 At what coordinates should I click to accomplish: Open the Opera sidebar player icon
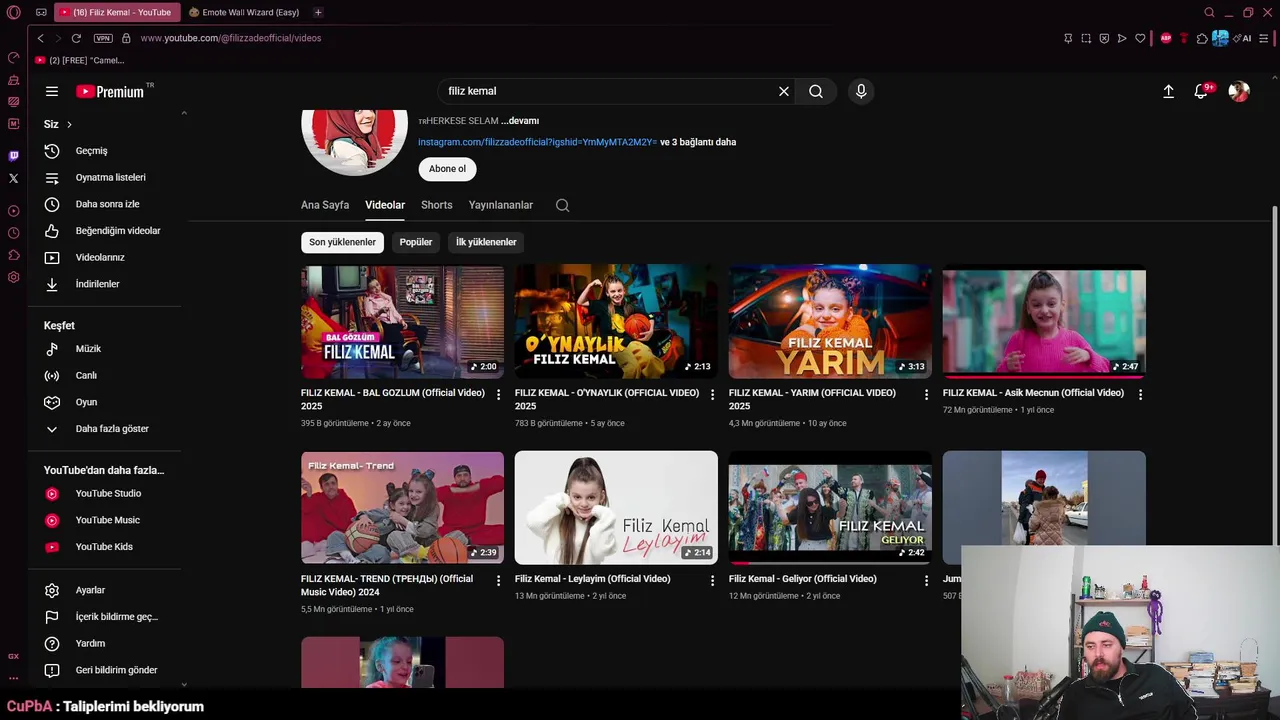tap(13, 211)
